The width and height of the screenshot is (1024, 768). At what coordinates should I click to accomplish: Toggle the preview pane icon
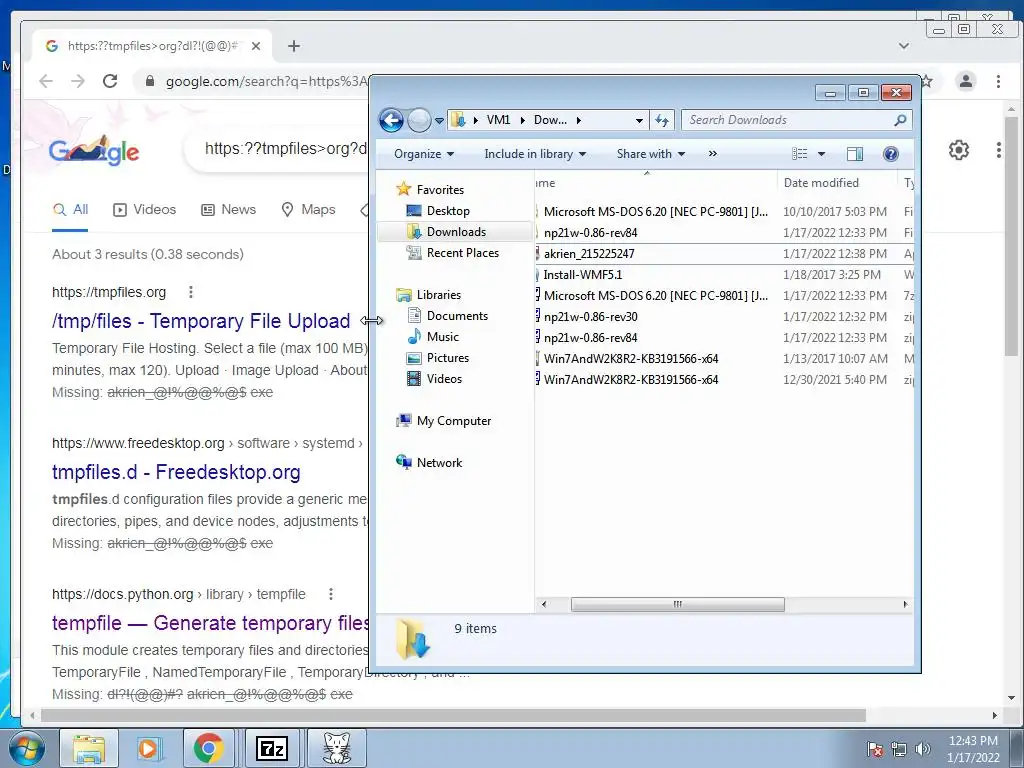click(x=854, y=154)
